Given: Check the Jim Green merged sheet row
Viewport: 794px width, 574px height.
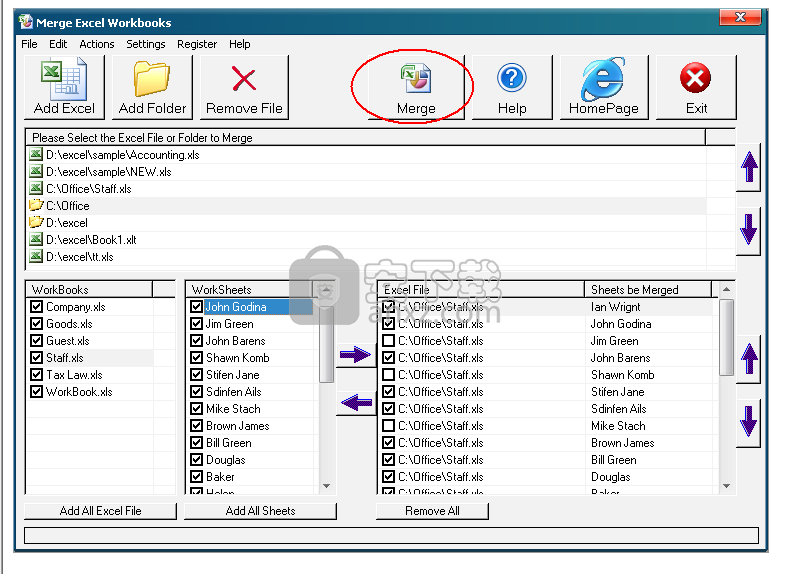Looking at the screenshot, I should [x=388, y=341].
